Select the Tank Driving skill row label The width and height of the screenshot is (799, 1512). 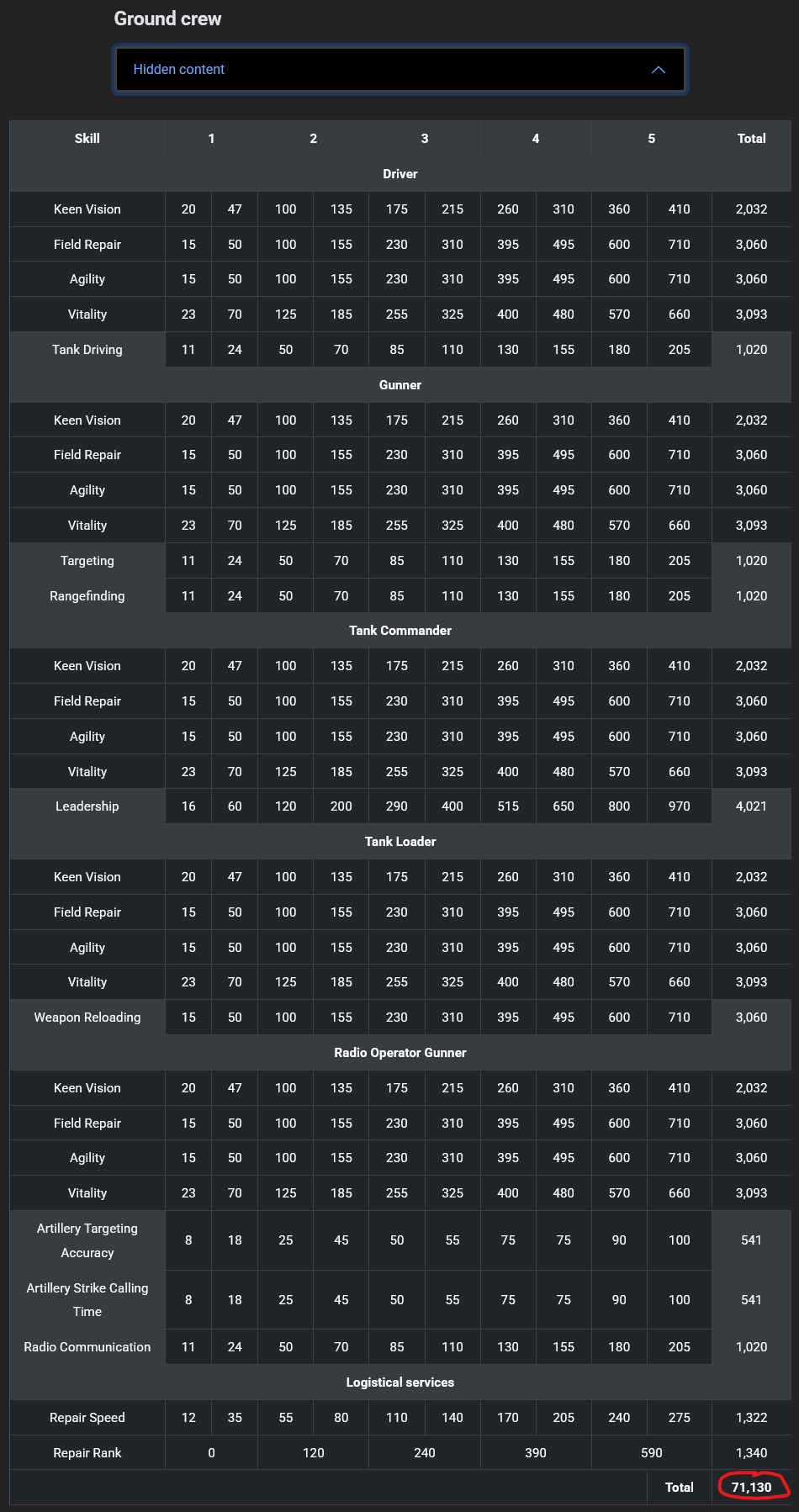tap(87, 350)
